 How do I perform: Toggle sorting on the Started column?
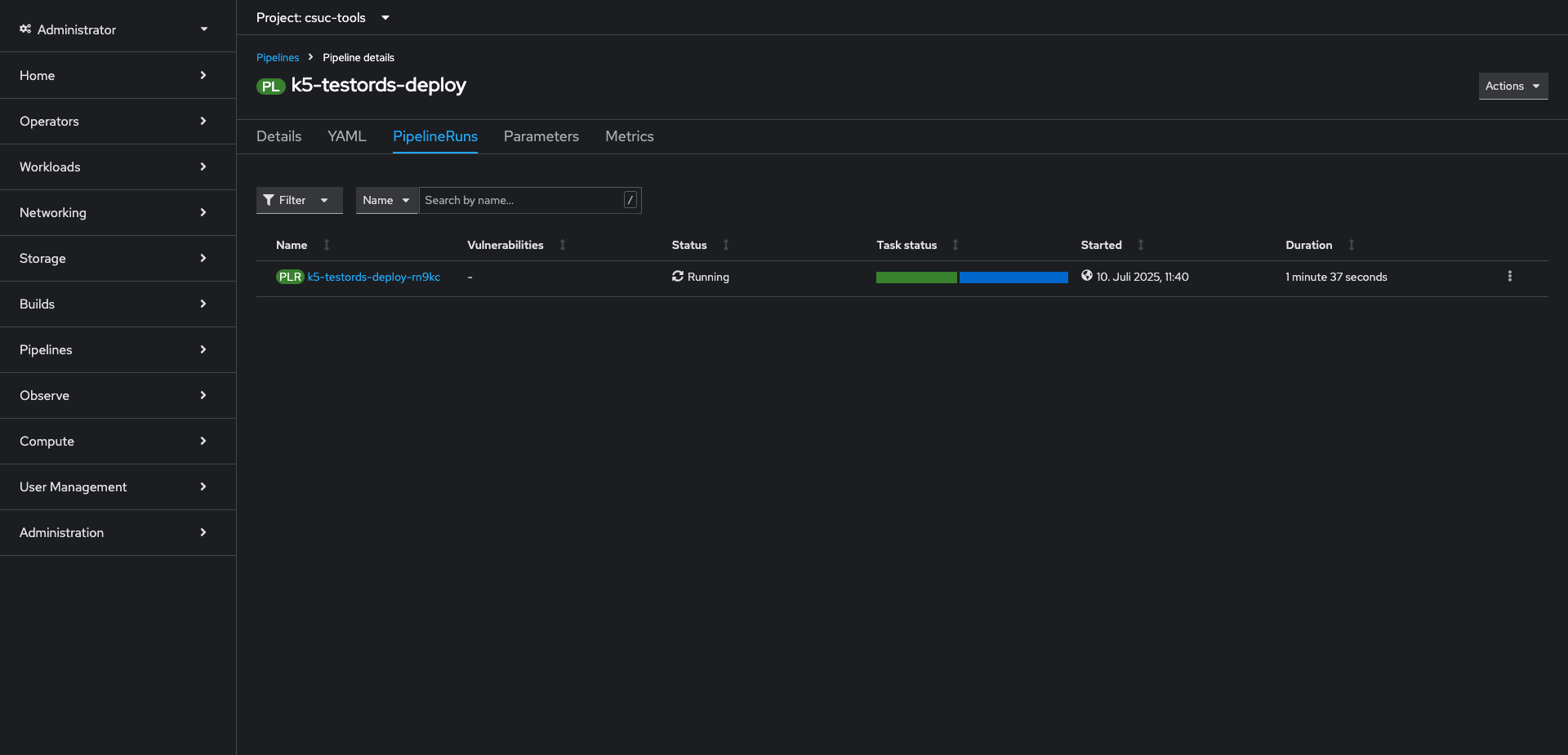click(1140, 245)
